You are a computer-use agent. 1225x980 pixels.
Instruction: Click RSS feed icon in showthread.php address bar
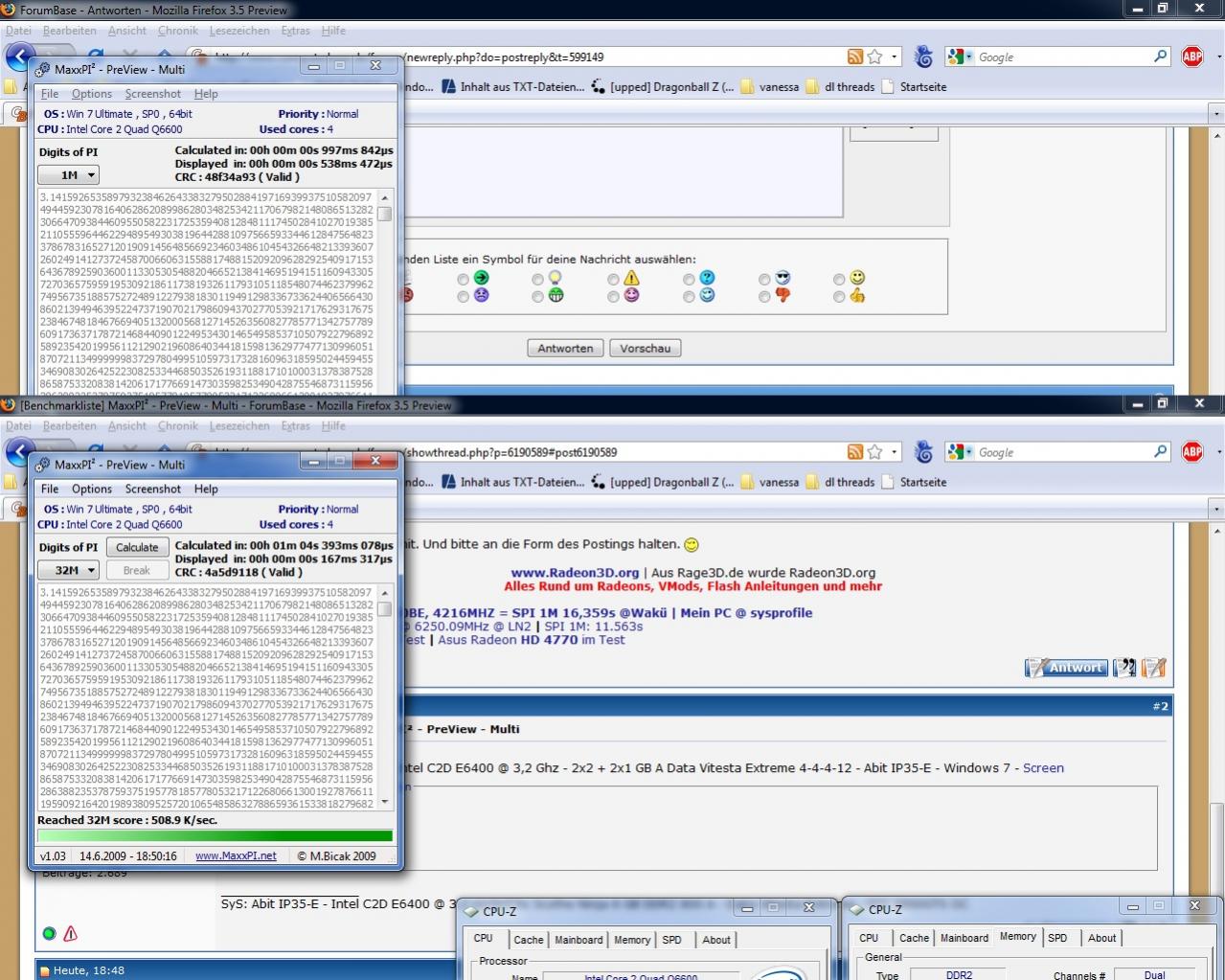(x=855, y=452)
